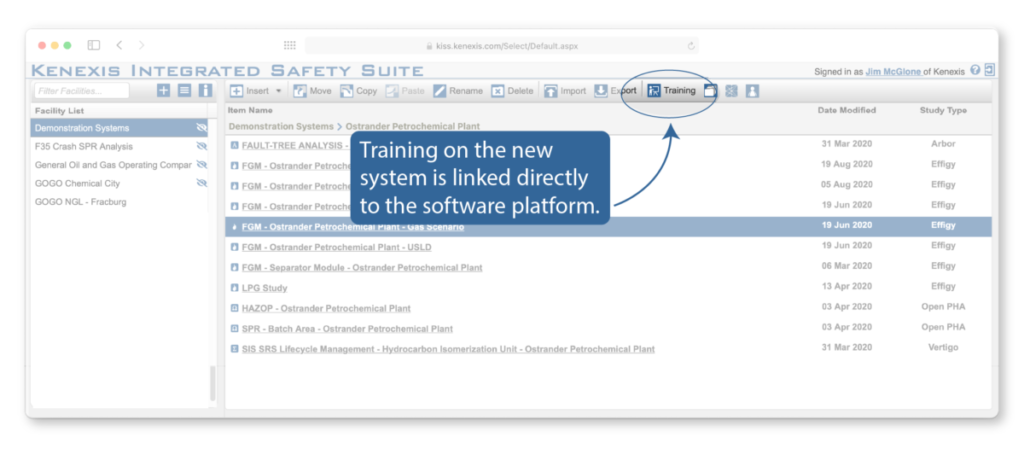1024x449 pixels.
Task: Toggle visibility eye for F35 Crash SPR Analysis
Action: point(202,146)
